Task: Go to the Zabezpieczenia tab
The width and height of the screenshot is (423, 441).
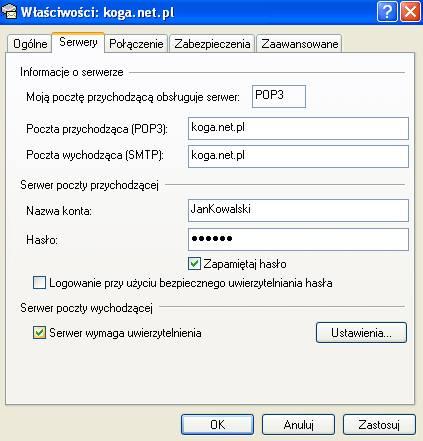Action: pyautogui.click(x=212, y=44)
